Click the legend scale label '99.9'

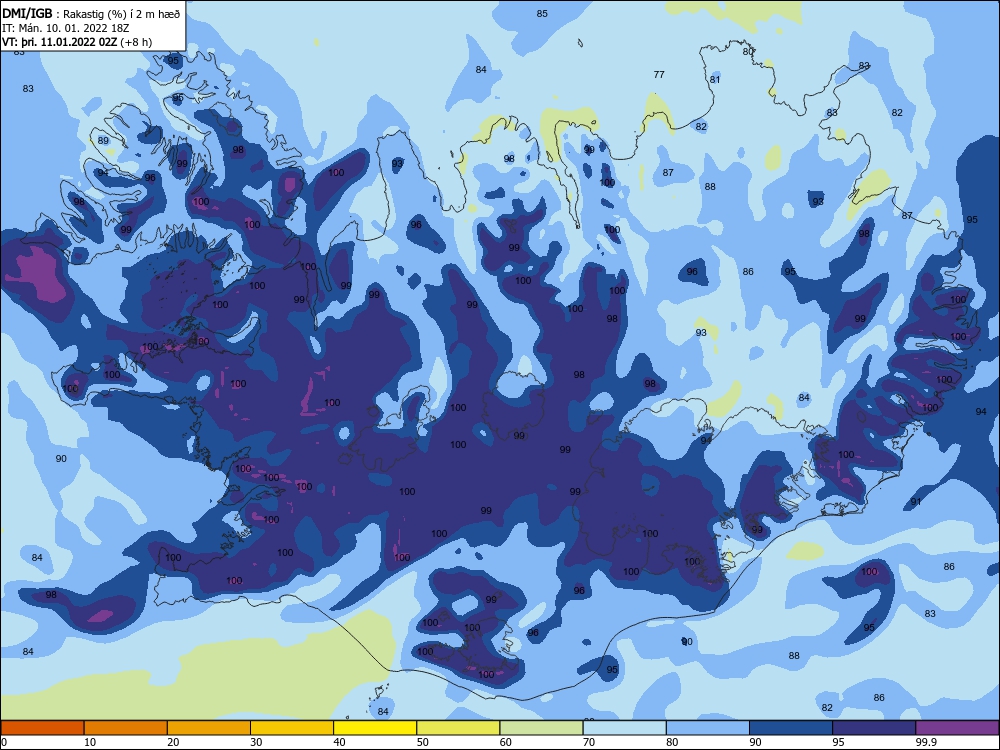(x=926, y=742)
